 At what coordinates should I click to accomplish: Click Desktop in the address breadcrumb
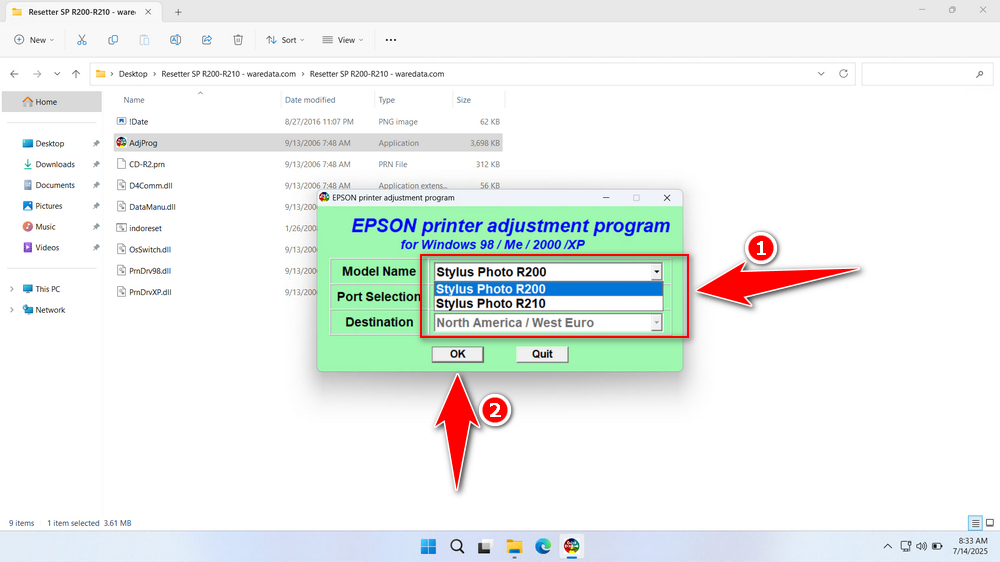tap(133, 74)
